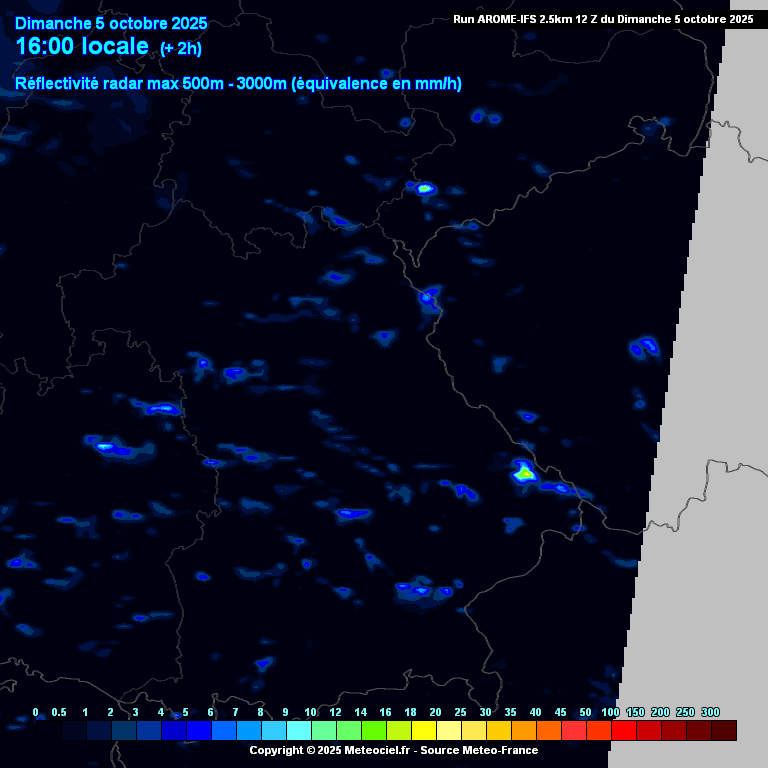
Task: Click the cyan radar cell near map top
Action: click(x=425, y=187)
